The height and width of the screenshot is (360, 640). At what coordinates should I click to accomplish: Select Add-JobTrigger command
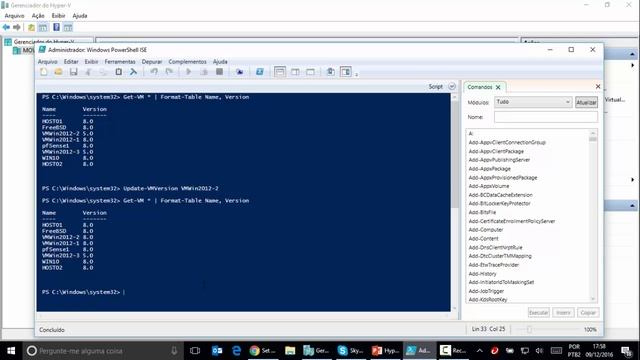point(486,291)
